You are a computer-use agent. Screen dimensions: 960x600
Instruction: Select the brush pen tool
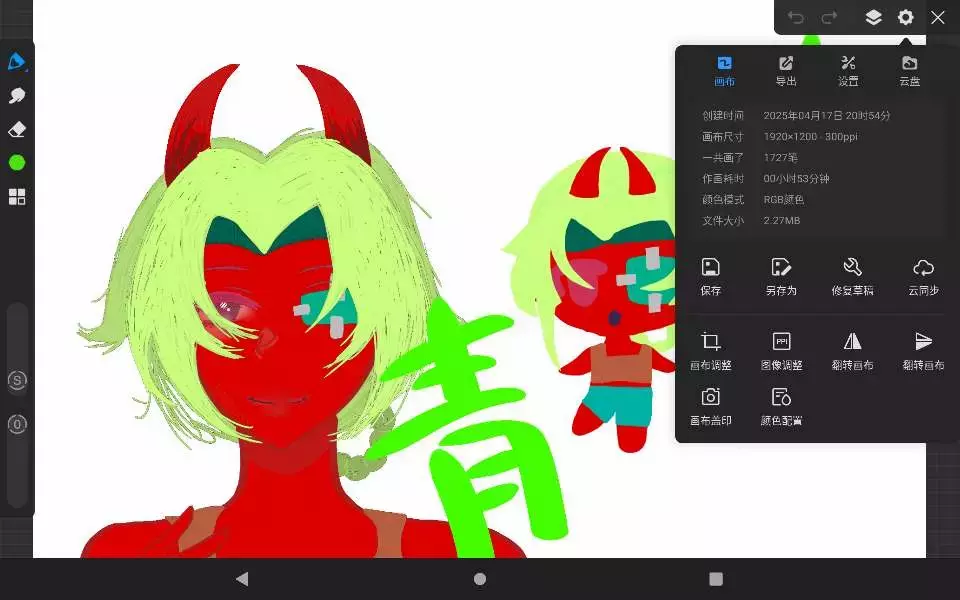click(16, 62)
